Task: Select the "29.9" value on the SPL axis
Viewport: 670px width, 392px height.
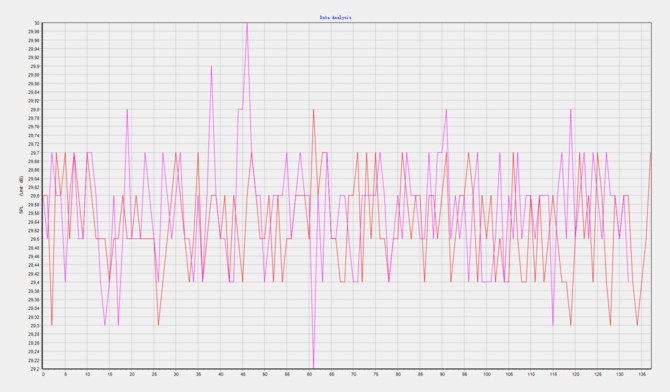Action: click(35, 66)
